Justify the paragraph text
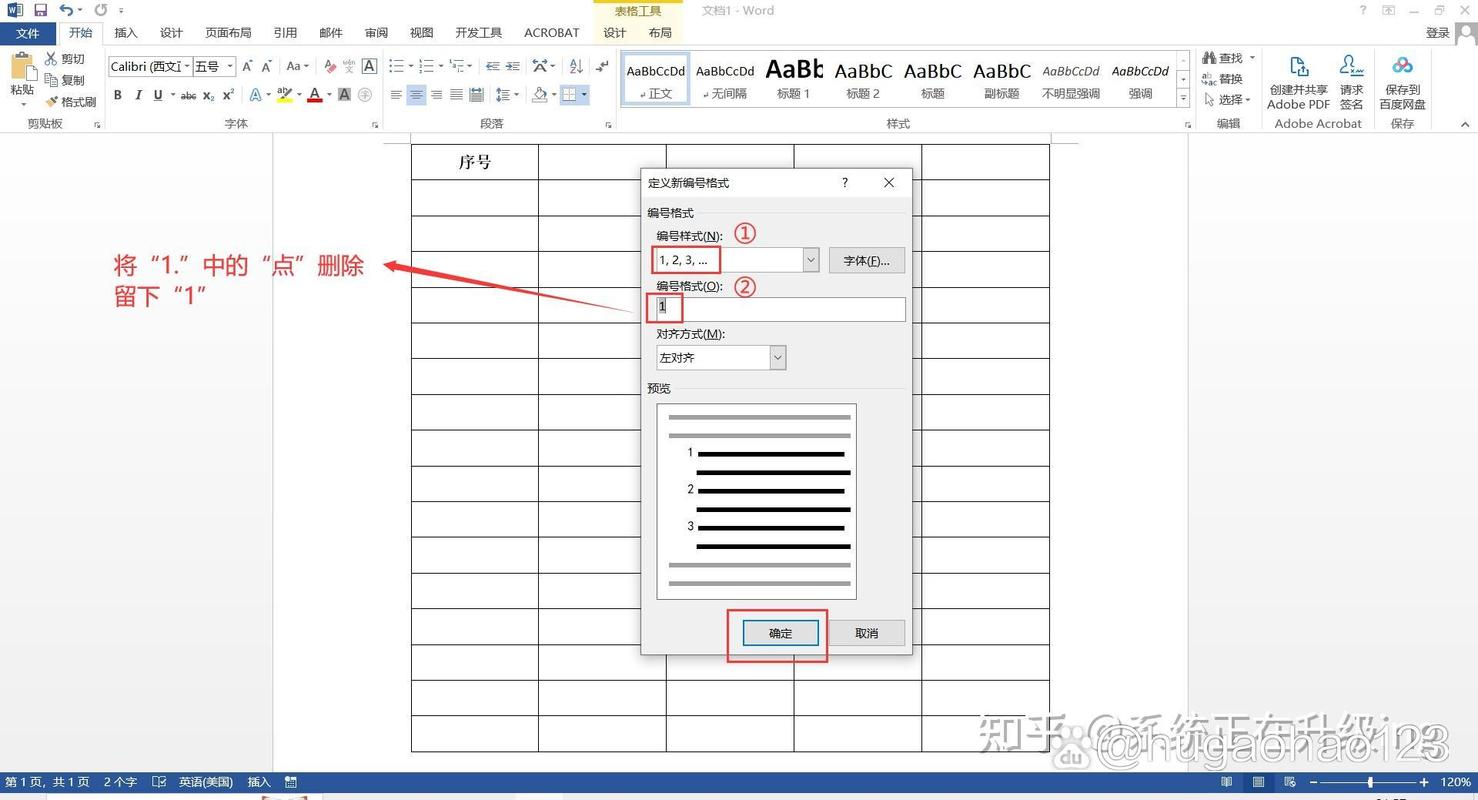This screenshot has width=1478, height=800. pos(456,95)
